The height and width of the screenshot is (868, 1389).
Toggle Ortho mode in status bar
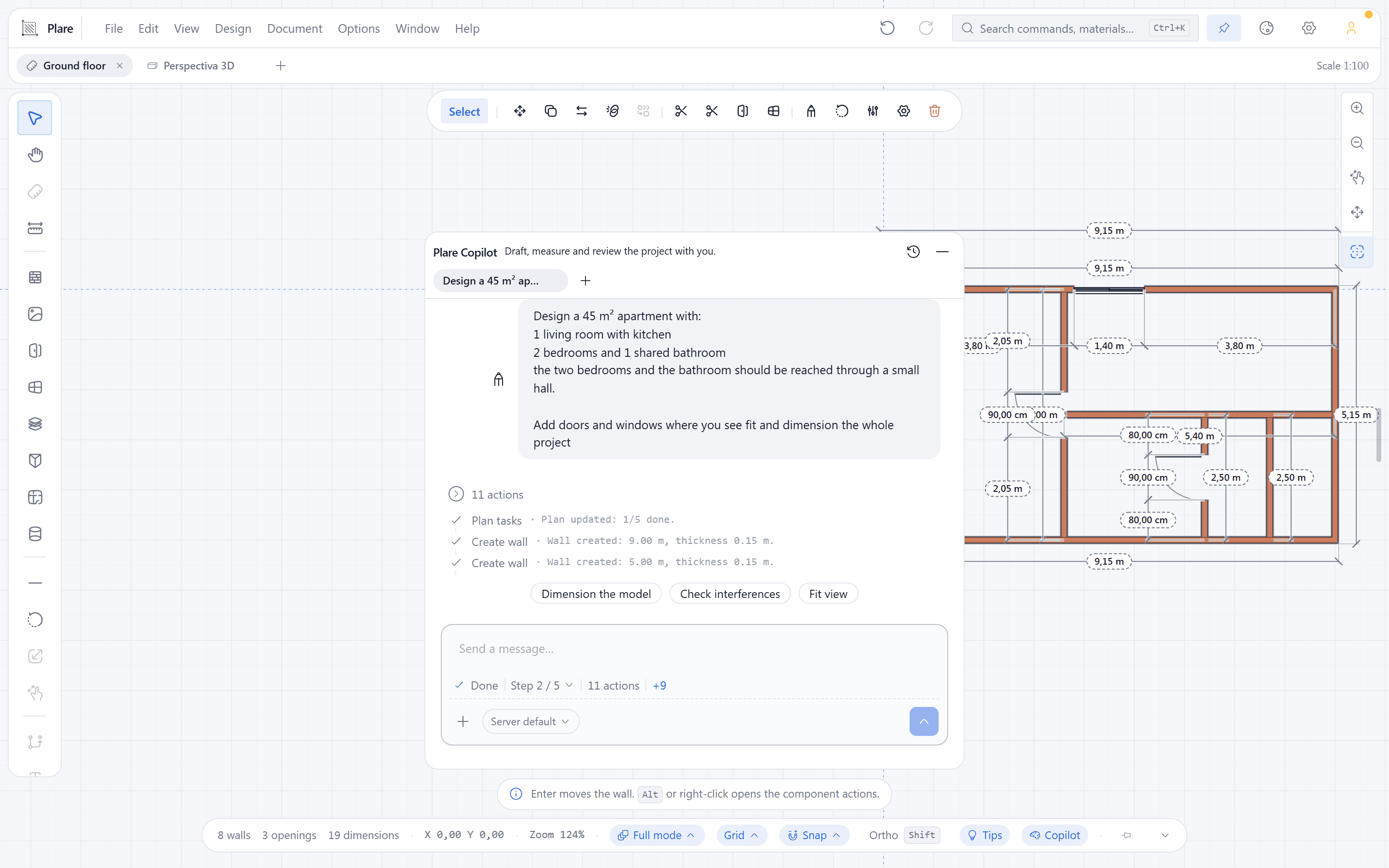coord(904,835)
